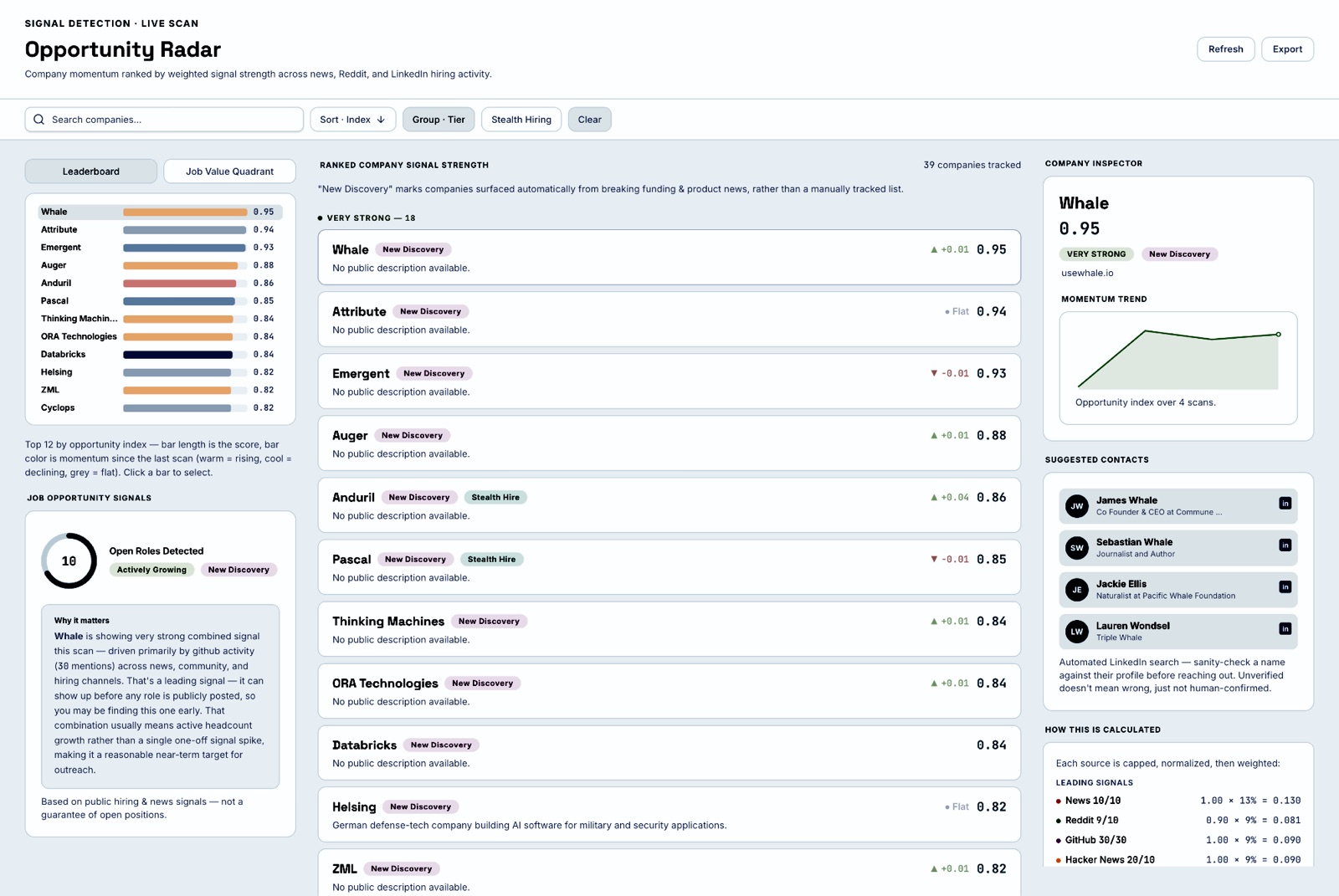The width and height of the screenshot is (1339, 896).
Task: Open the Sort · Index dropdown
Action: point(352,120)
